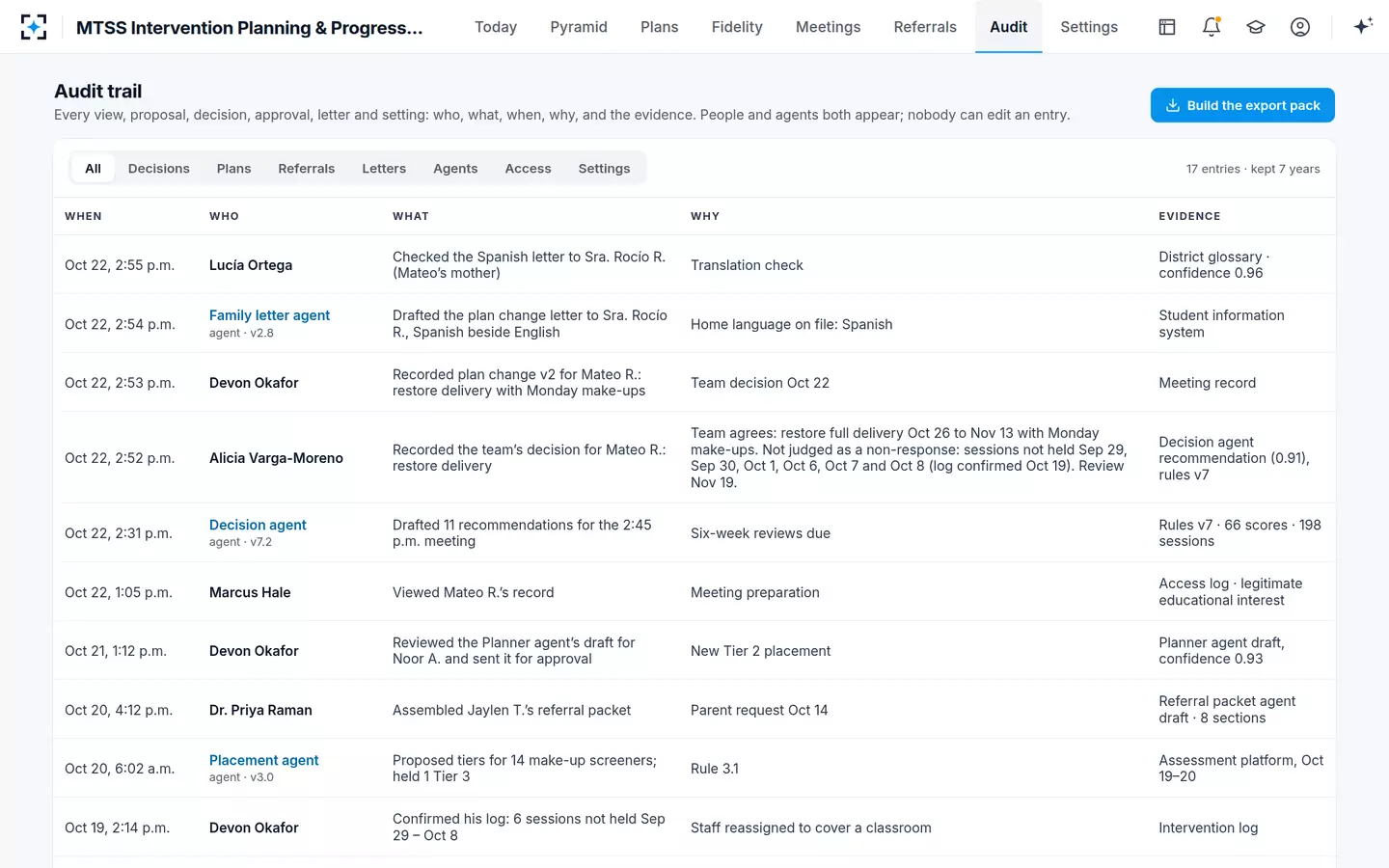Open the notifications bell
Viewport: 1389px width, 868px height.
pos(1212,27)
